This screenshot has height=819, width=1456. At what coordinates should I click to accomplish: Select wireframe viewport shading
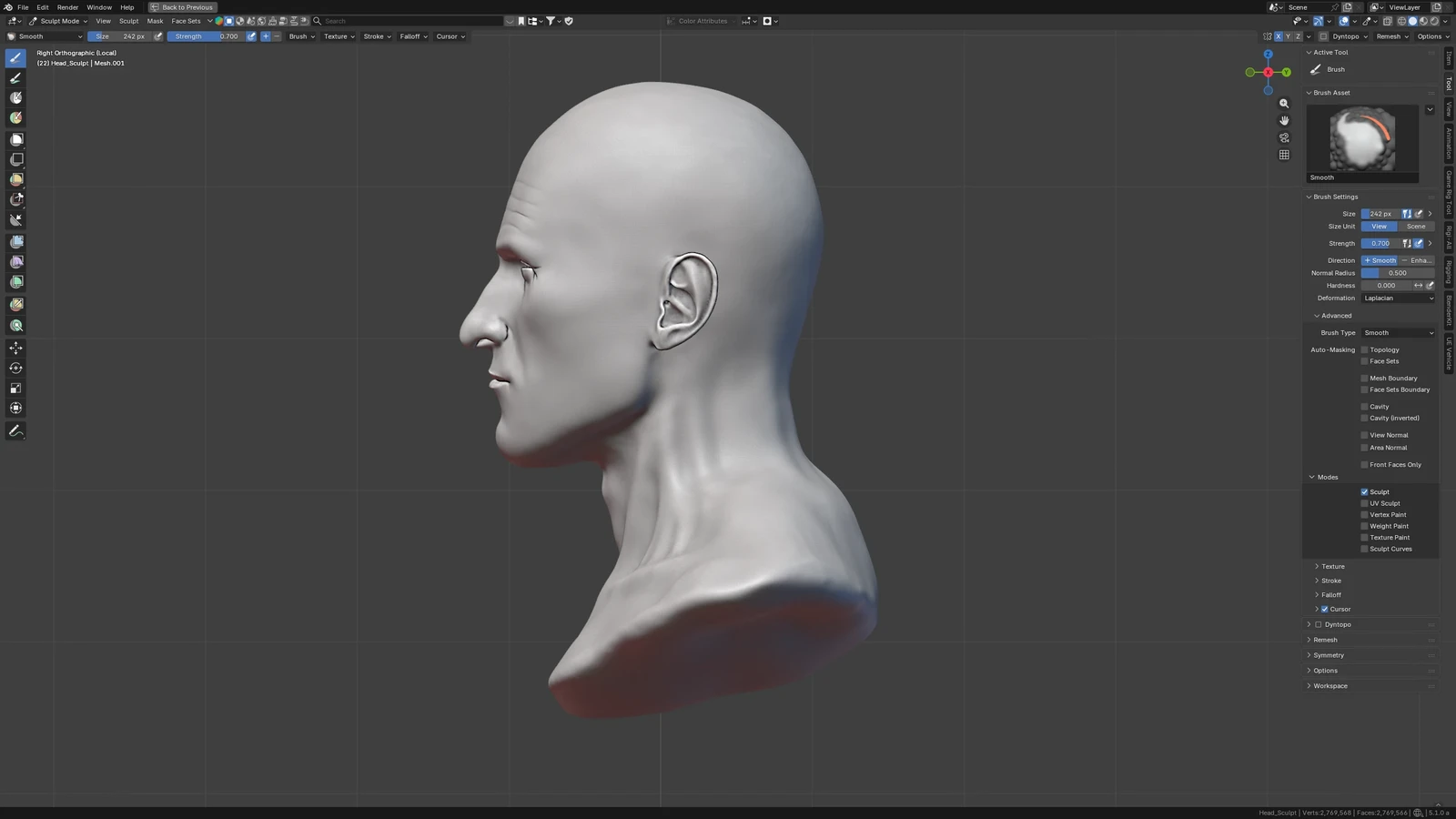[1401, 21]
